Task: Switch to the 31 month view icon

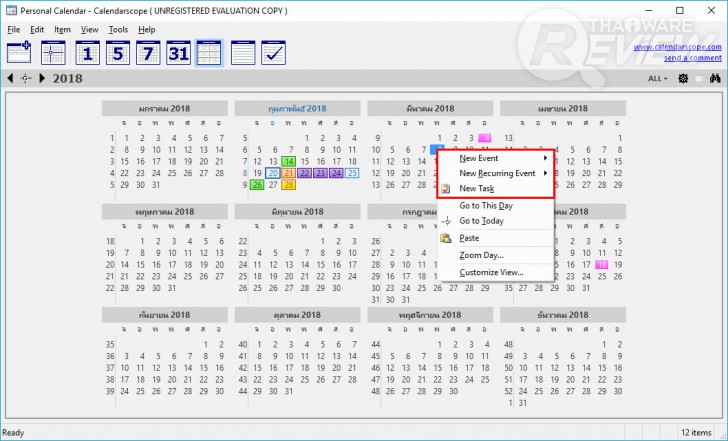Action: click(178, 52)
